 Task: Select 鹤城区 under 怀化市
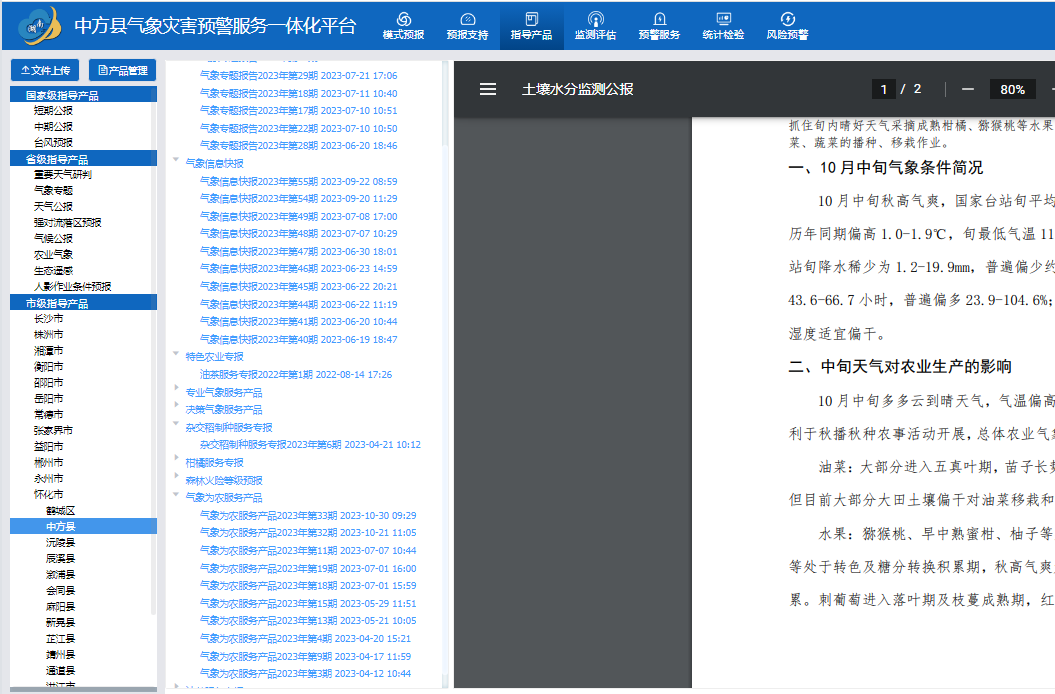61,511
